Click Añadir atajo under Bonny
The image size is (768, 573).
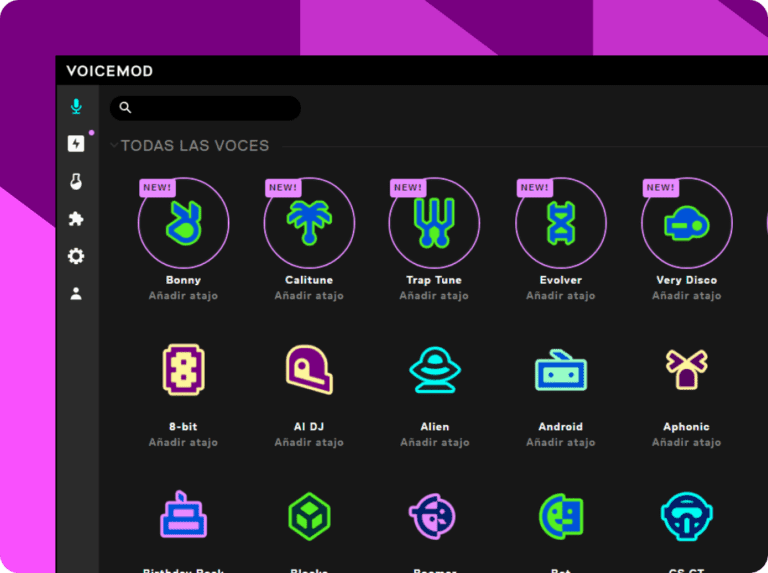pyautogui.click(x=183, y=296)
